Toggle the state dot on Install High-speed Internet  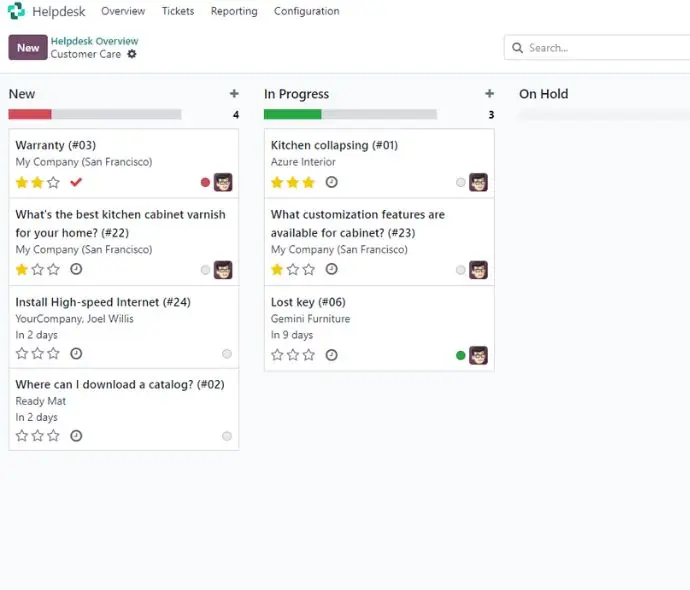[227, 354]
